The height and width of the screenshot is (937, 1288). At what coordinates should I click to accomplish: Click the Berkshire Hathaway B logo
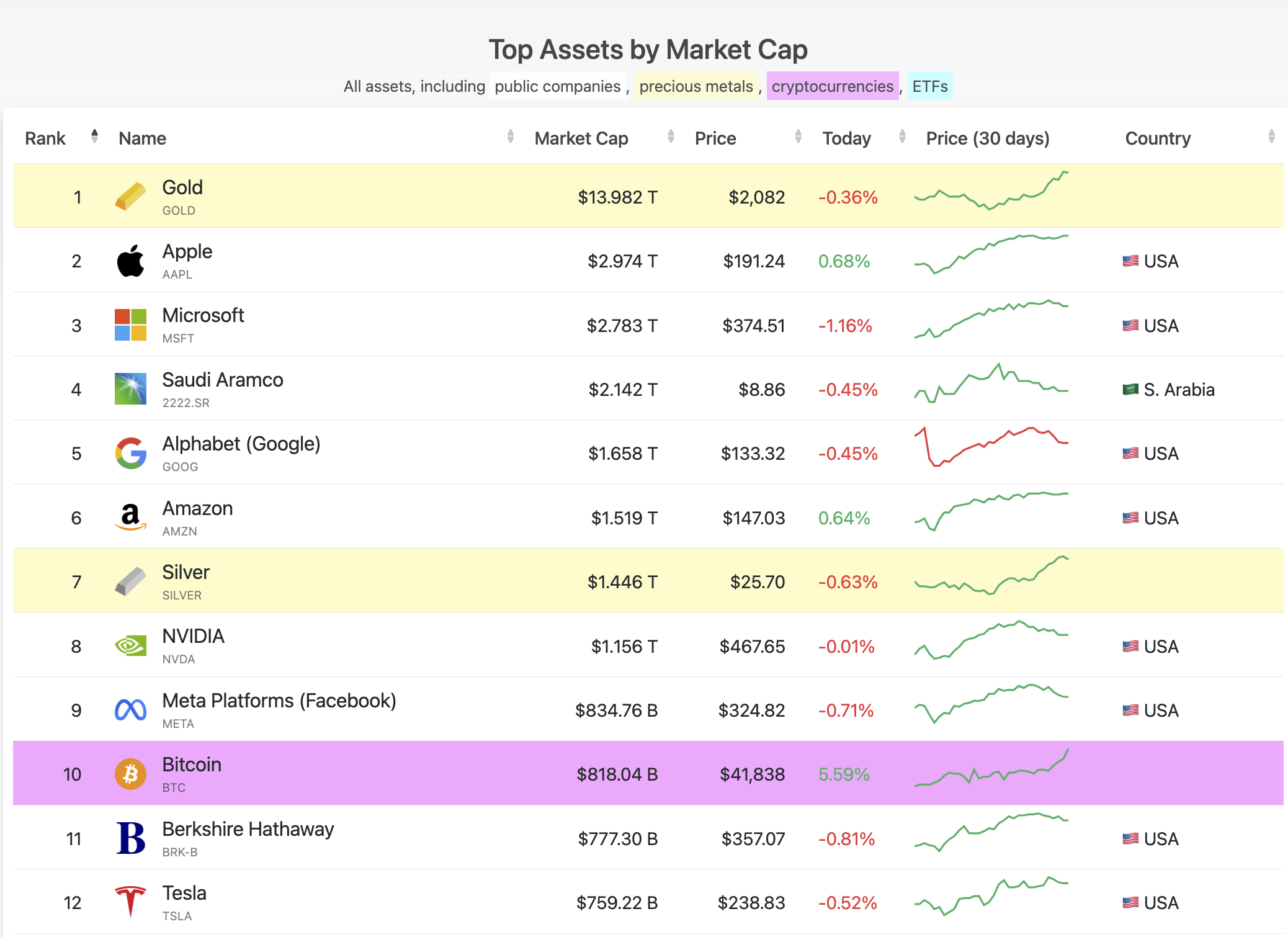(x=130, y=838)
